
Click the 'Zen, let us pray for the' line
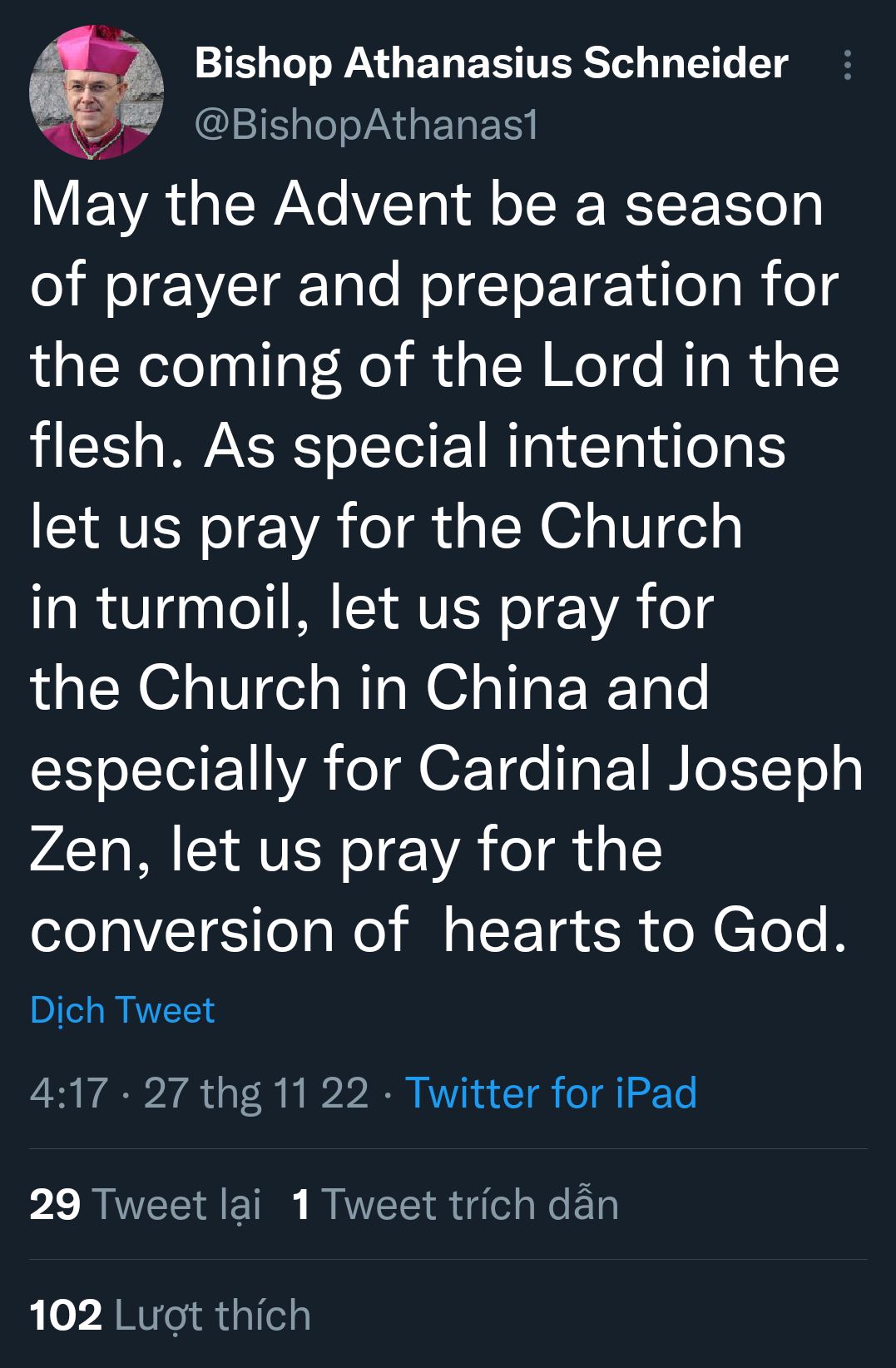[346, 850]
